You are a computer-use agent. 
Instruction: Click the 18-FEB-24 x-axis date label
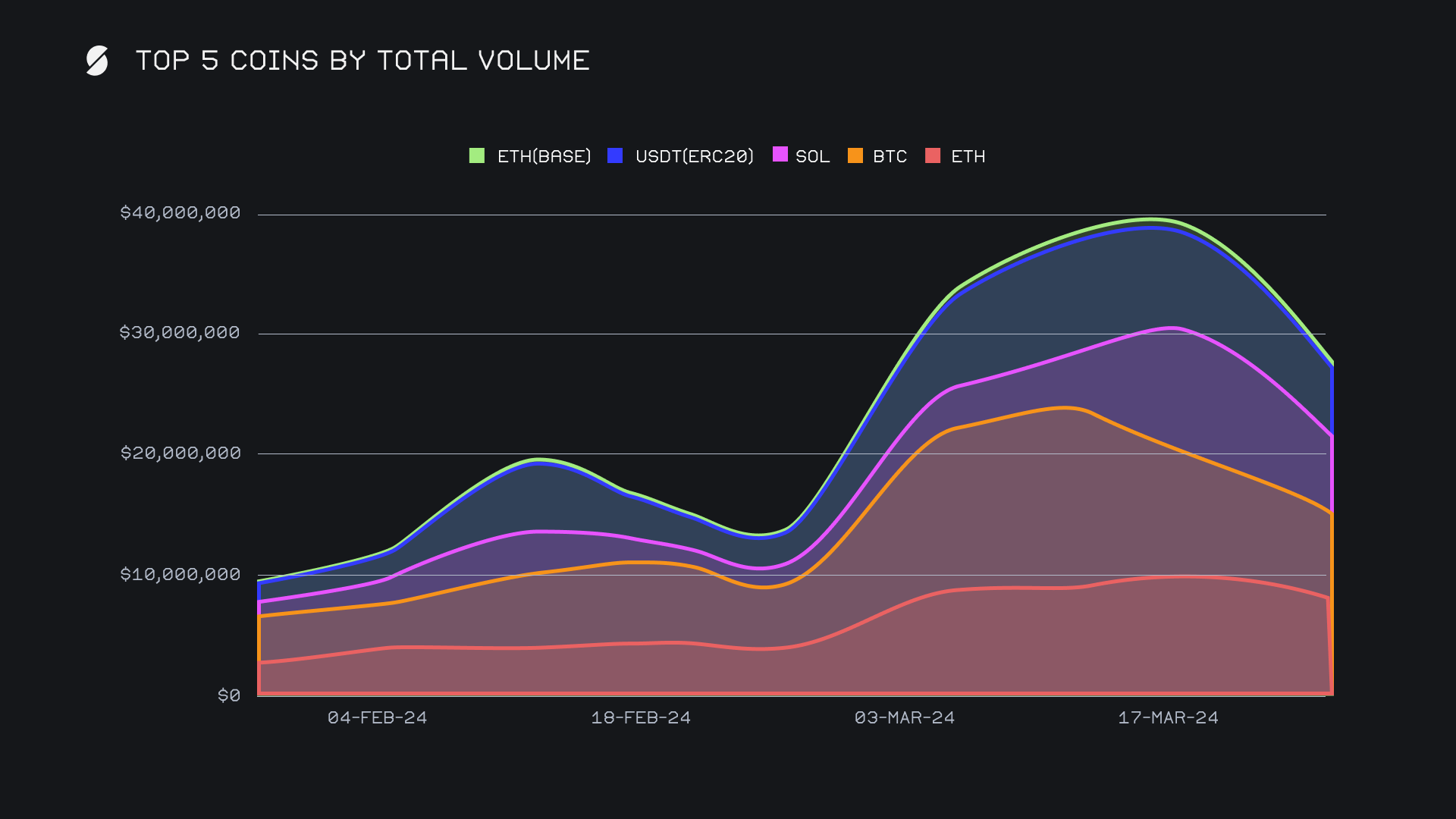(641, 717)
